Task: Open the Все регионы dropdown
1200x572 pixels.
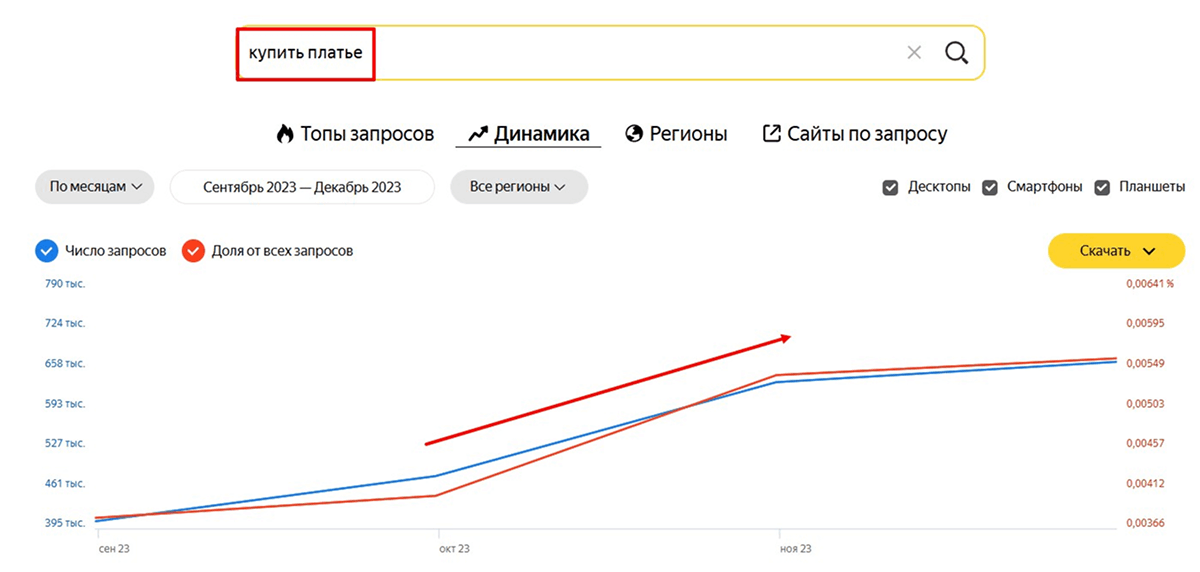Action: click(518, 187)
